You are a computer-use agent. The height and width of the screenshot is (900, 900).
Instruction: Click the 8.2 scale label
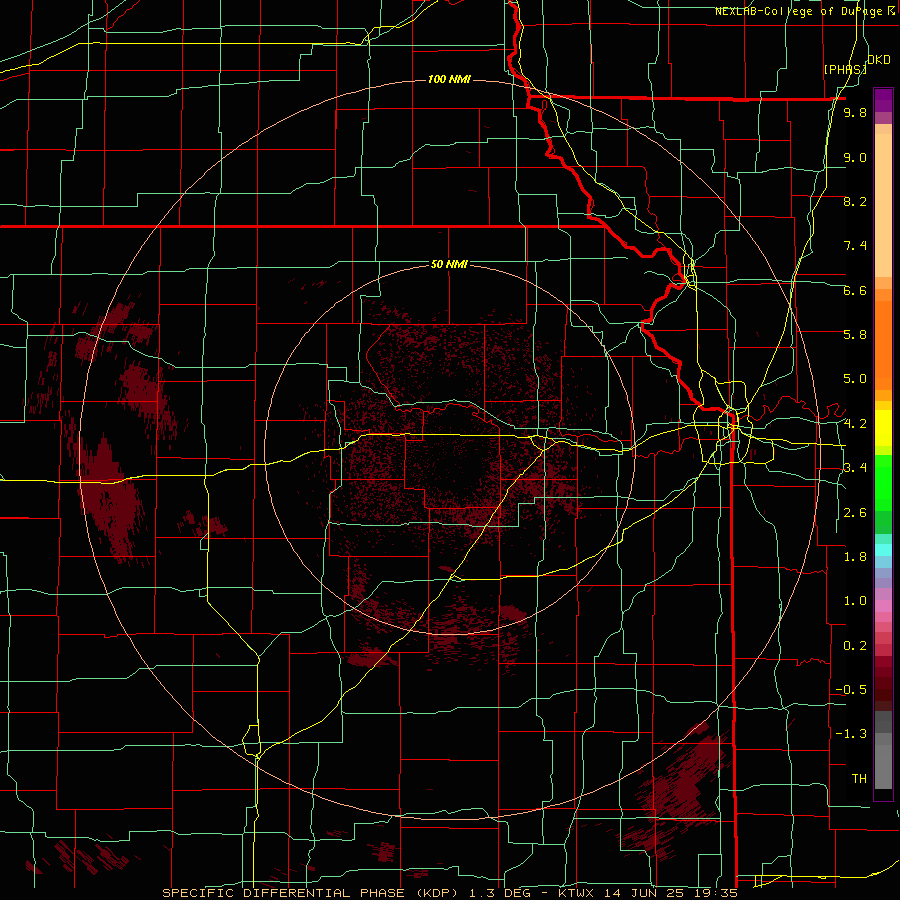[x=855, y=201]
